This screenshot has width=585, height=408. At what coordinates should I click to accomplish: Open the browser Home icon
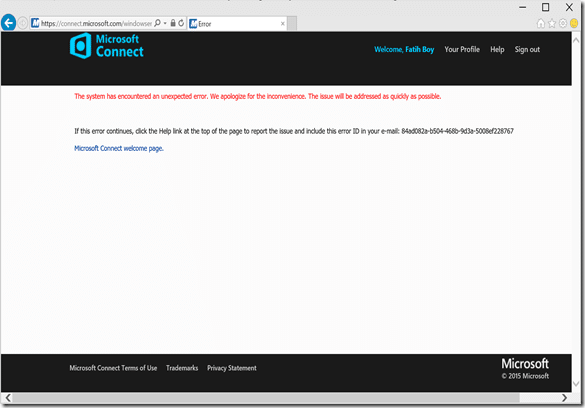point(541,23)
